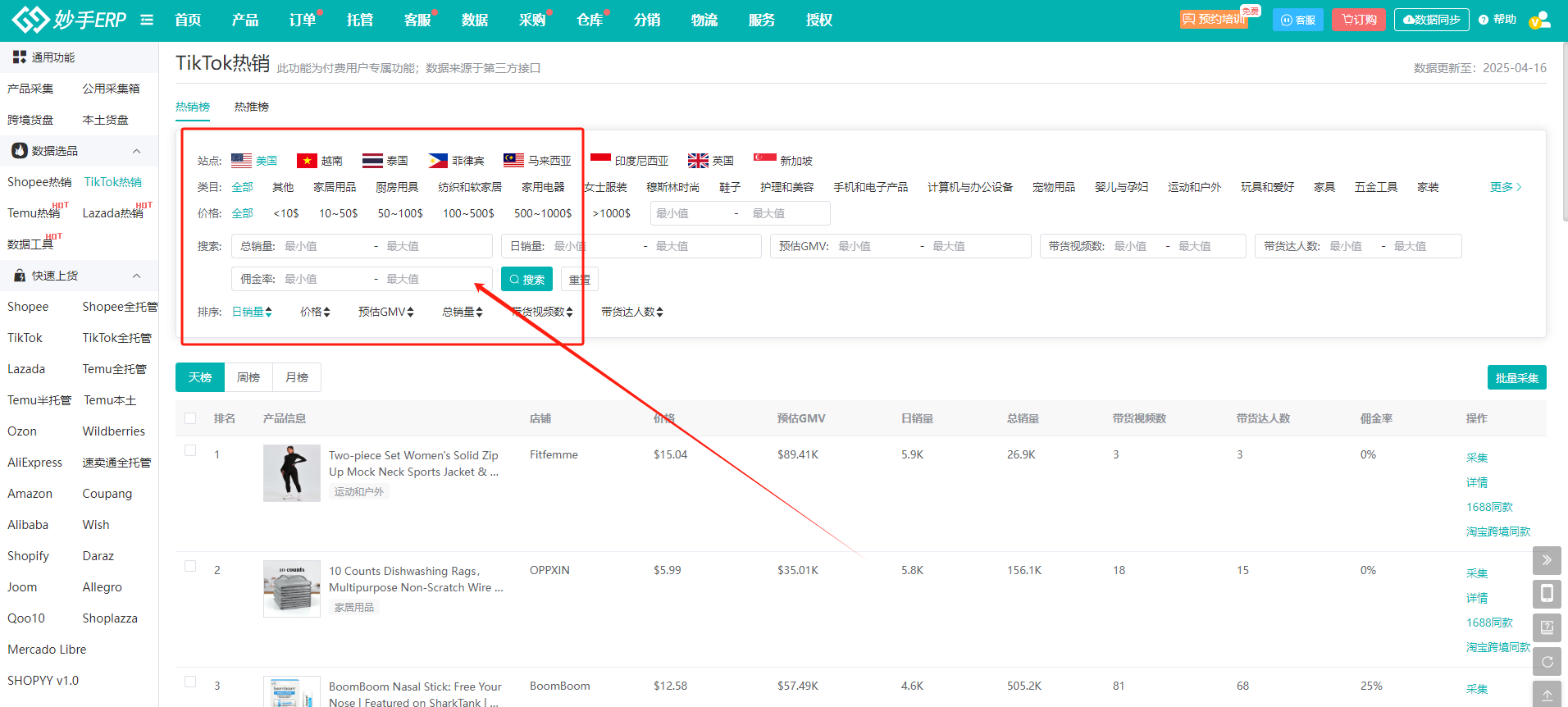This screenshot has height=707, width=1568.
Task: Select the Singapore flag site
Action: [765, 160]
